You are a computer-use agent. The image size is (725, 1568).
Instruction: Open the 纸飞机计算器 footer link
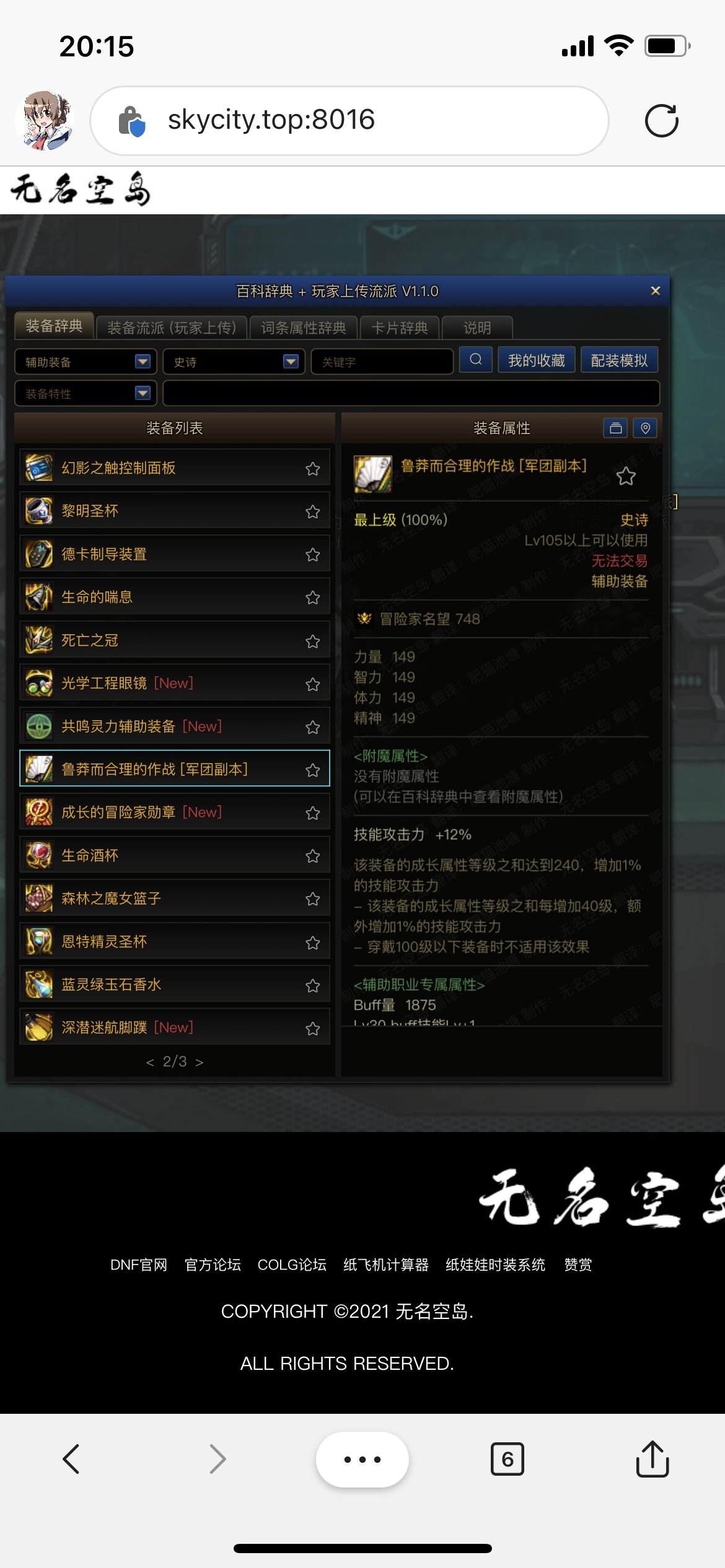[x=386, y=1265]
